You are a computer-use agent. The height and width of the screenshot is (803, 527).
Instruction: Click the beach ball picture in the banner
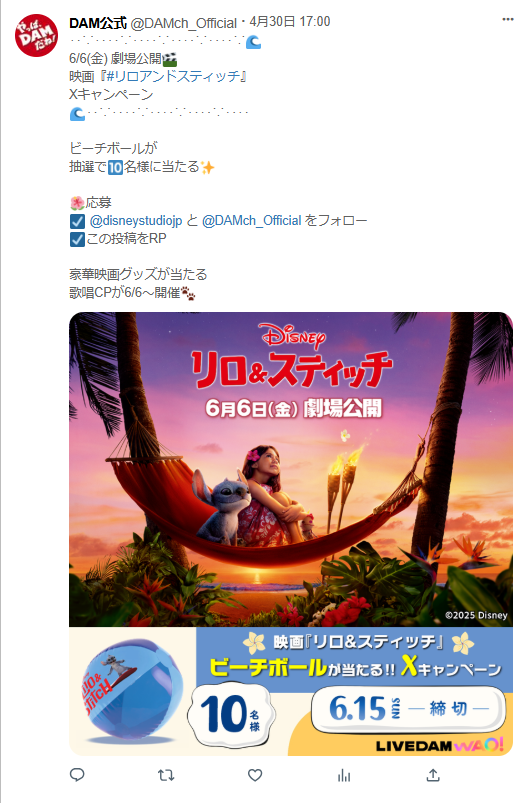coord(133,689)
